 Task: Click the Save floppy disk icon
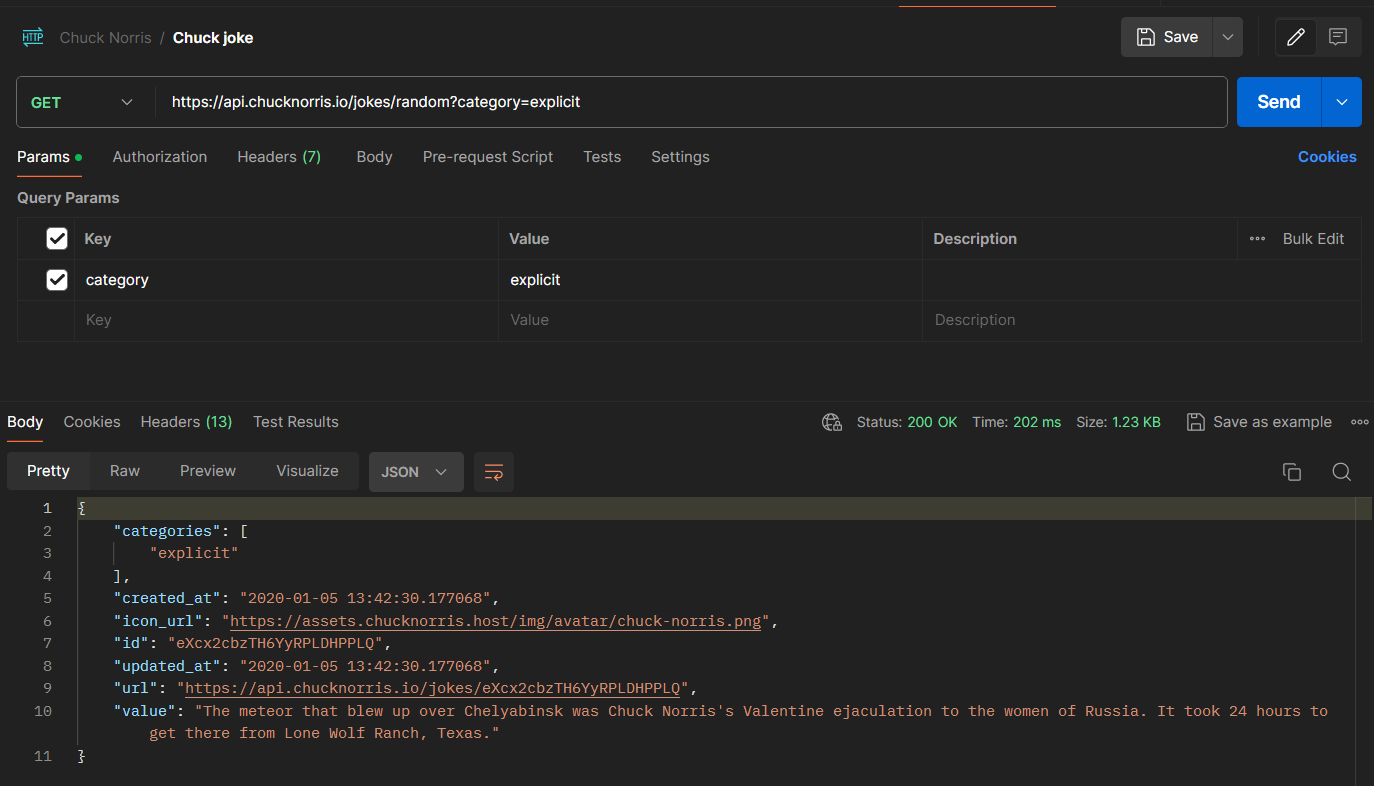[1146, 37]
